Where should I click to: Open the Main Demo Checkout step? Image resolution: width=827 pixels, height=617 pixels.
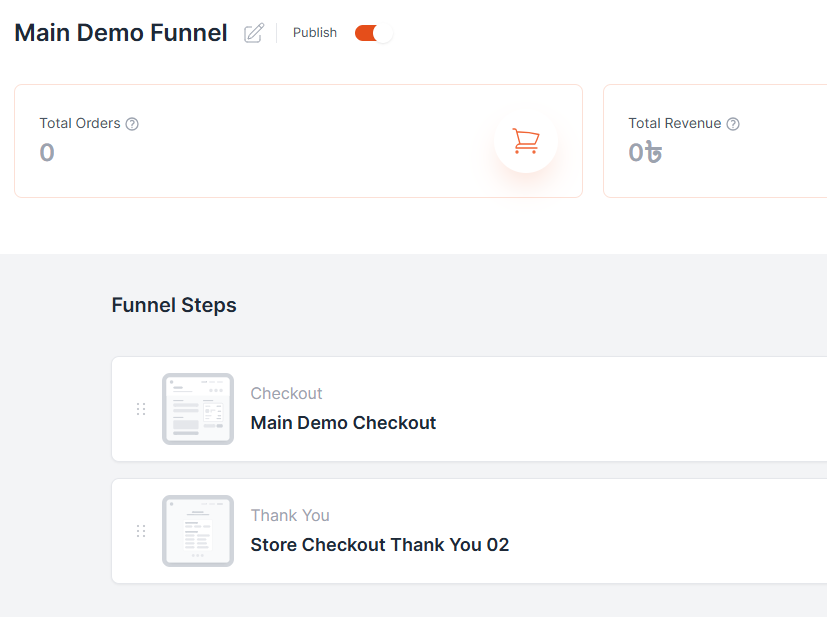343,423
